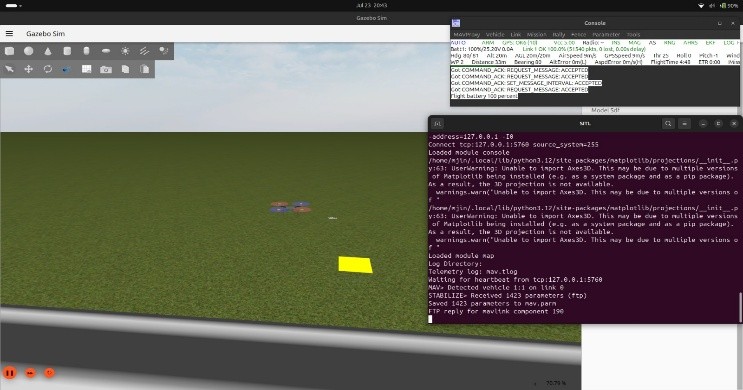This screenshot has width=743, height=390.
Task: Click the real time factor percentage
Action: [556, 383]
